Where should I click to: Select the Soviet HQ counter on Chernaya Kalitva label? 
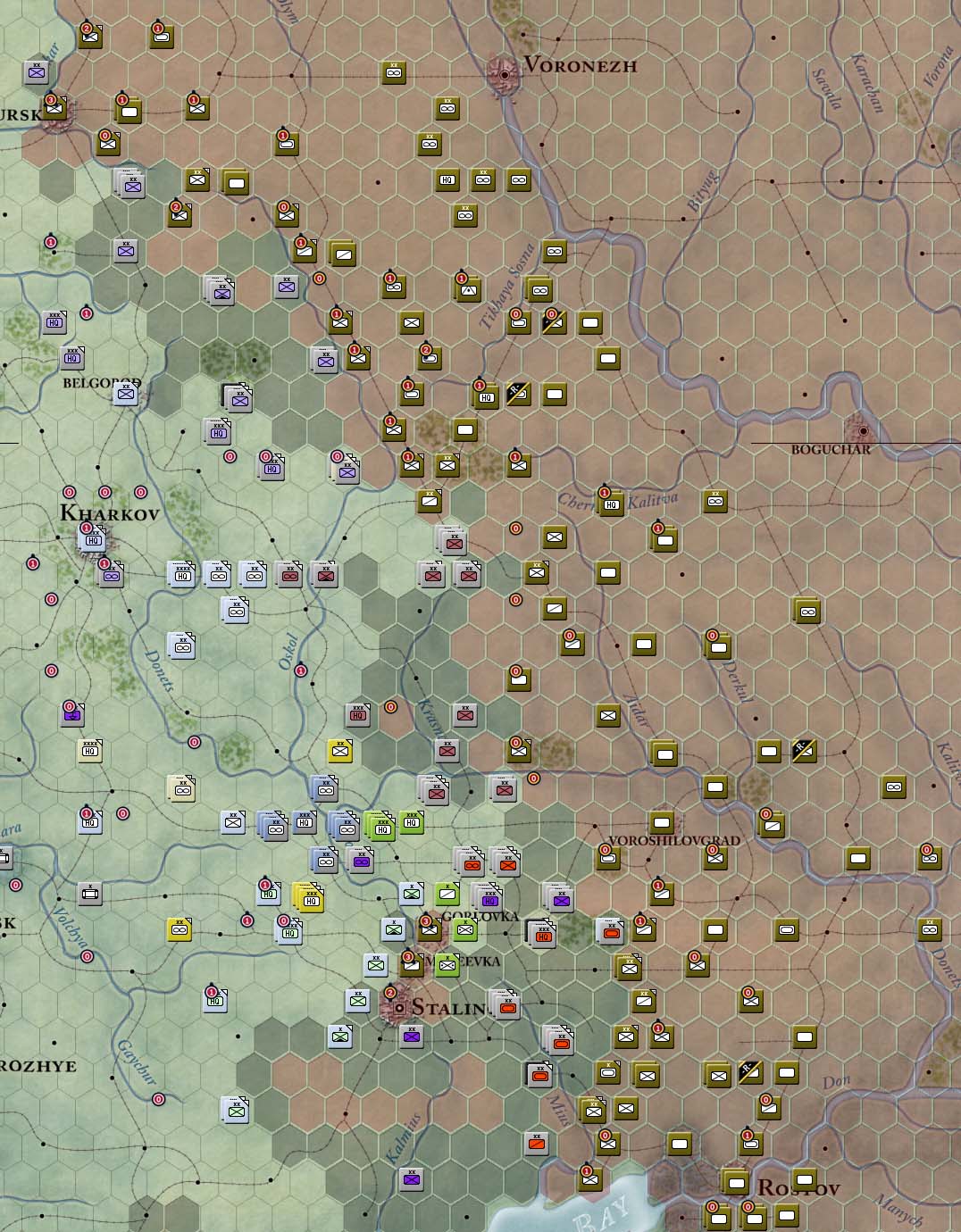point(611,503)
